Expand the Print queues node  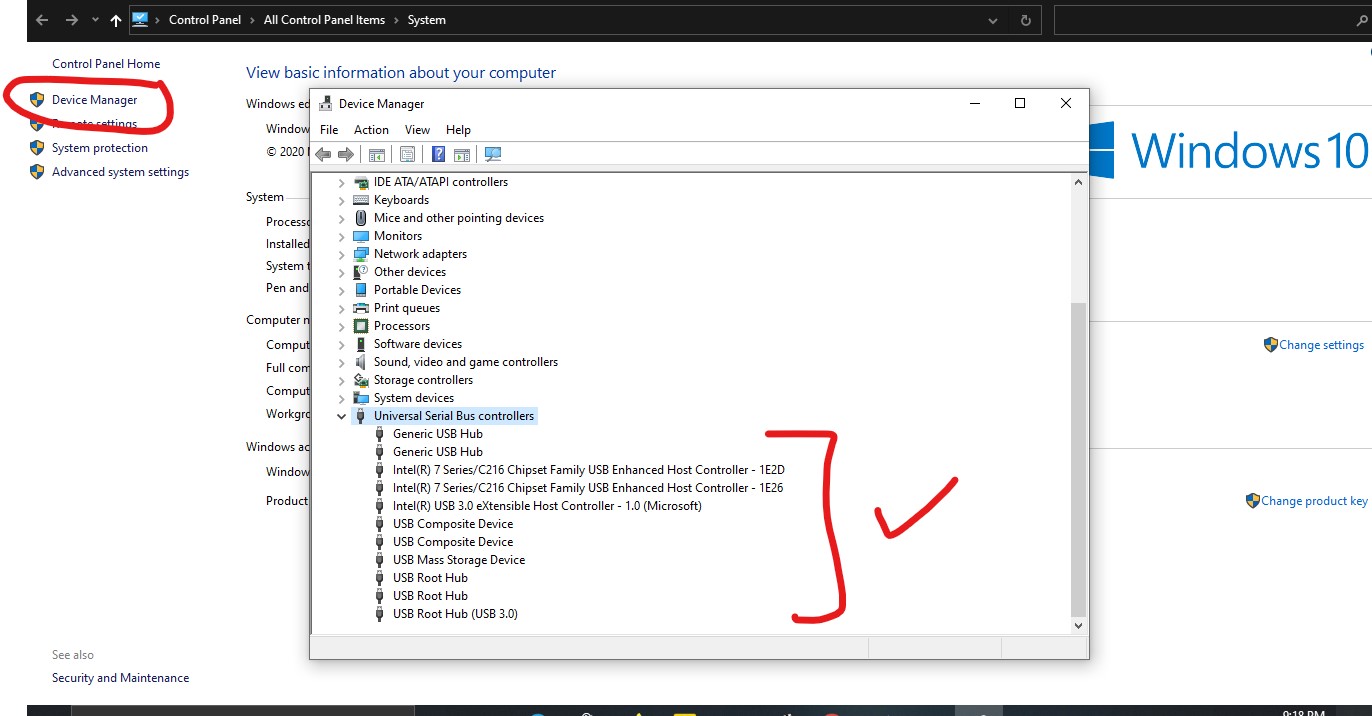[x=341, y=308]
